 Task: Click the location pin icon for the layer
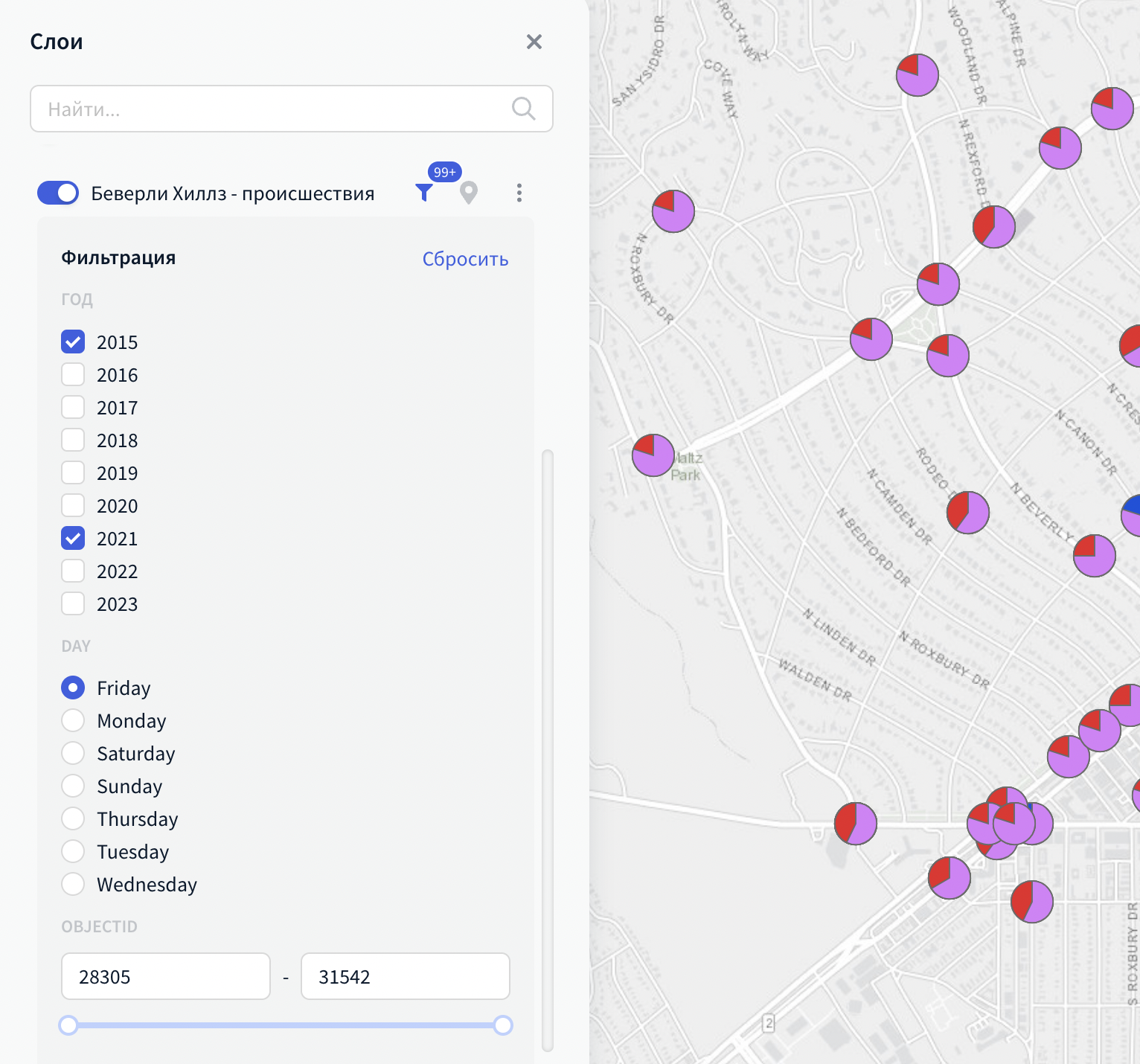tap(468, 193)
